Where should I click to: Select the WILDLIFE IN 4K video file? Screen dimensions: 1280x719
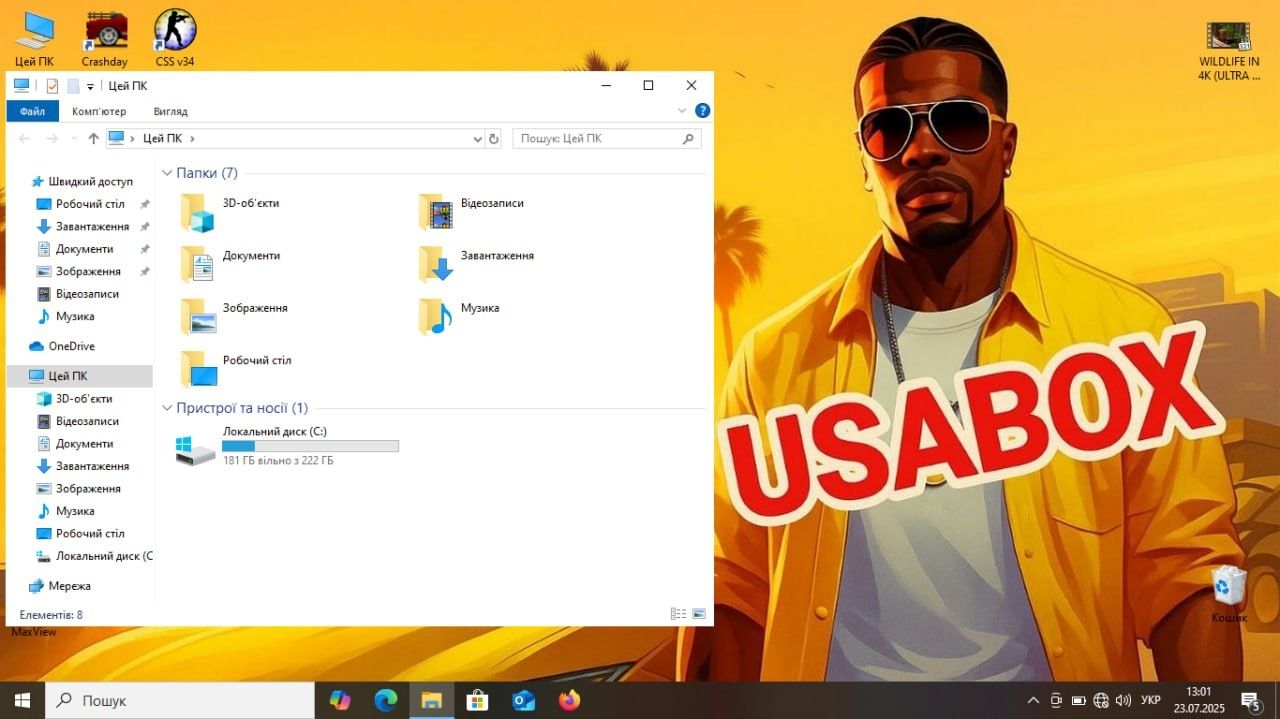1229,51
